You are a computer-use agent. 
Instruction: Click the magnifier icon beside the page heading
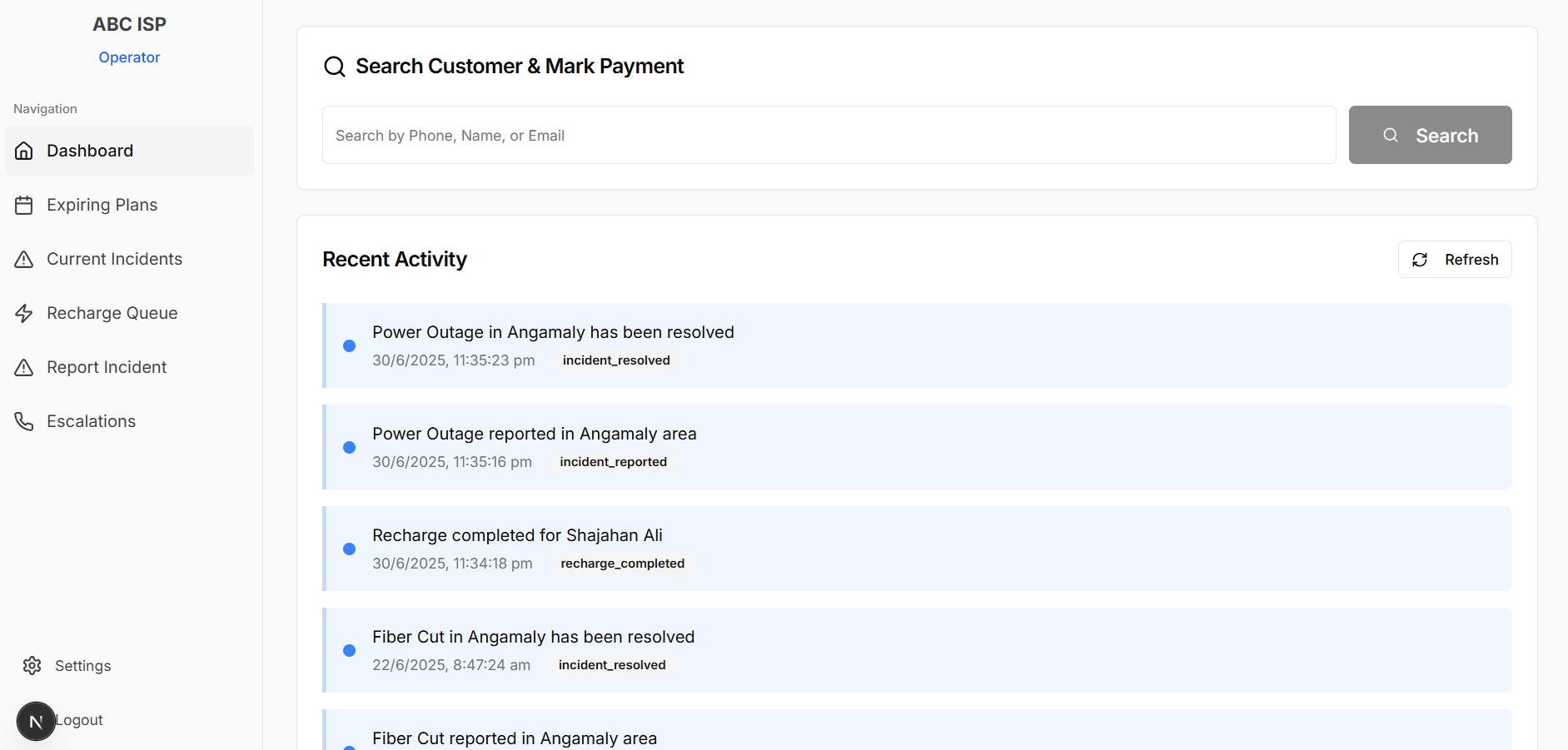point(335,67)
